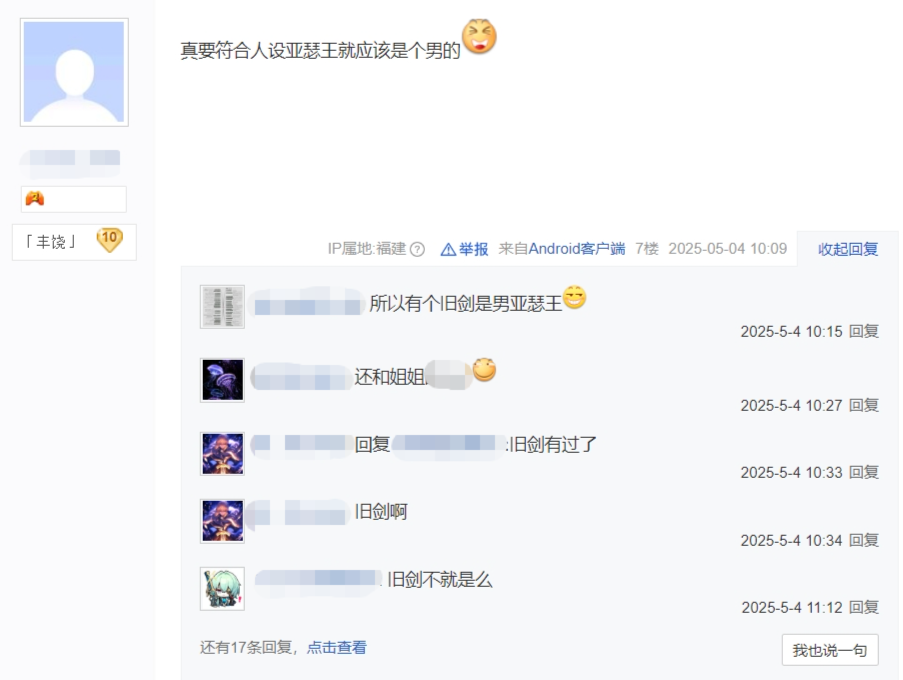Open the green-haired chibi avatar profile
Screen dimensions: 903x680
222,588
